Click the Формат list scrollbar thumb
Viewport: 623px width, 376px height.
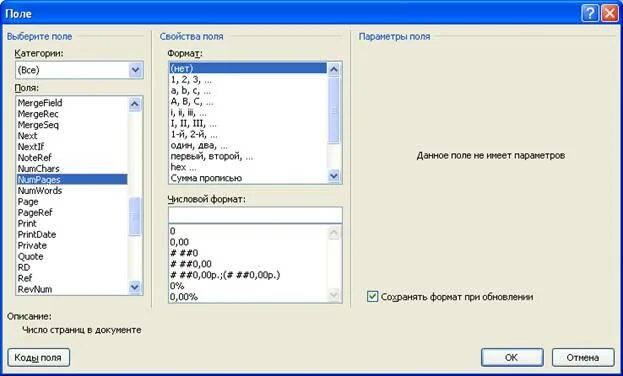[x=334, y=110]
